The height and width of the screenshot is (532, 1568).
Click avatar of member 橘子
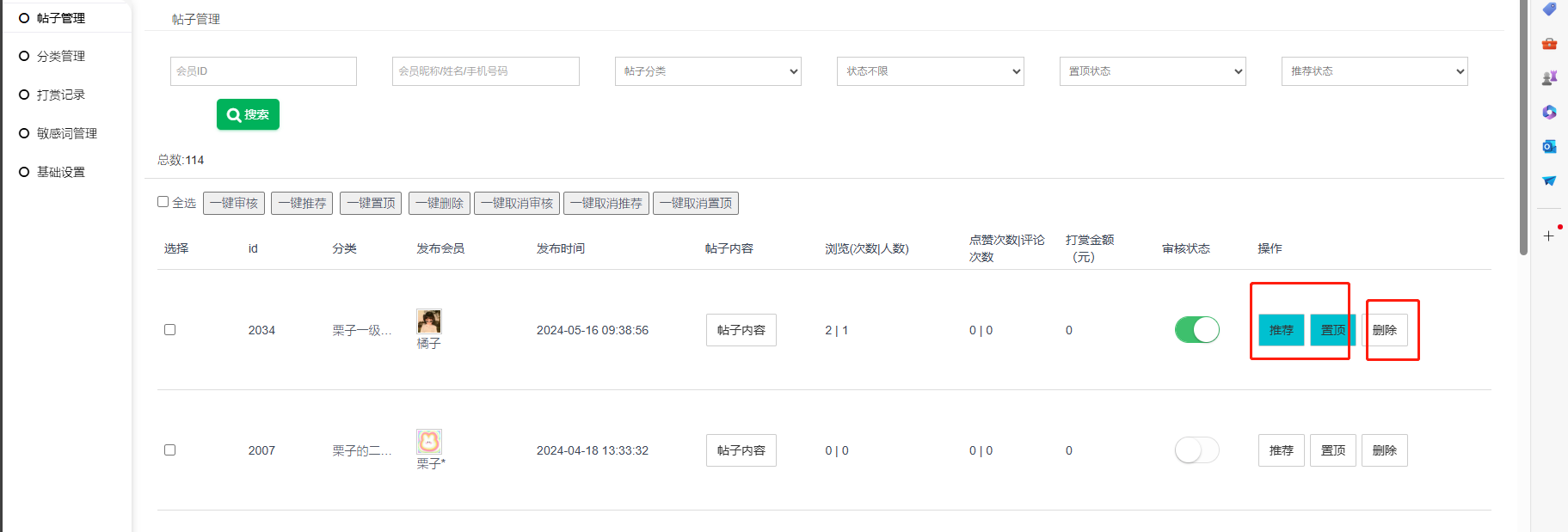[428, 321]
